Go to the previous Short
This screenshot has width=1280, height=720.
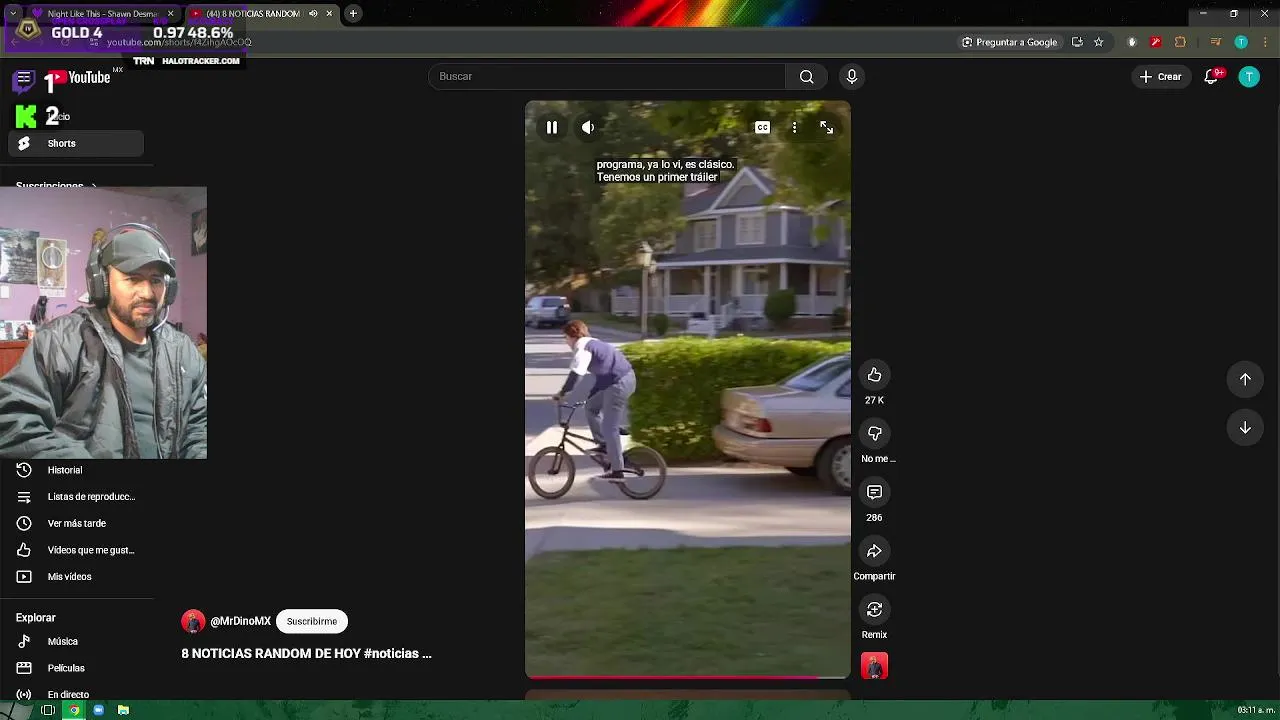(1245, 379)
